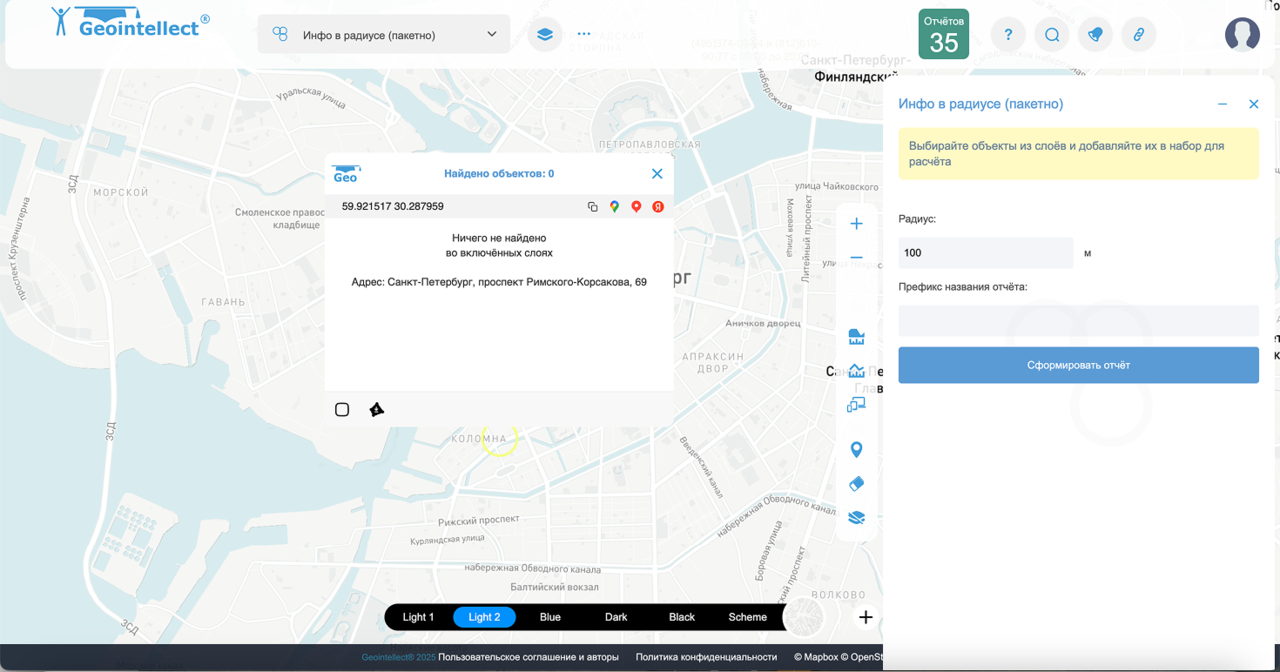This screenshot has height=672, width=1280.
Task: Open the notifications bell icon
Action: [x=1095, y=35]
